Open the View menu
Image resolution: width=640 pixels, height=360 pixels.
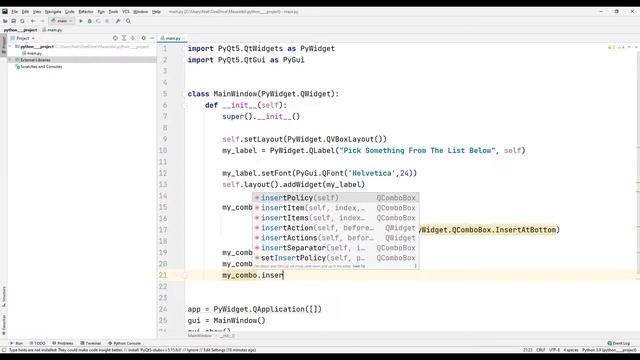pos(37,12)
